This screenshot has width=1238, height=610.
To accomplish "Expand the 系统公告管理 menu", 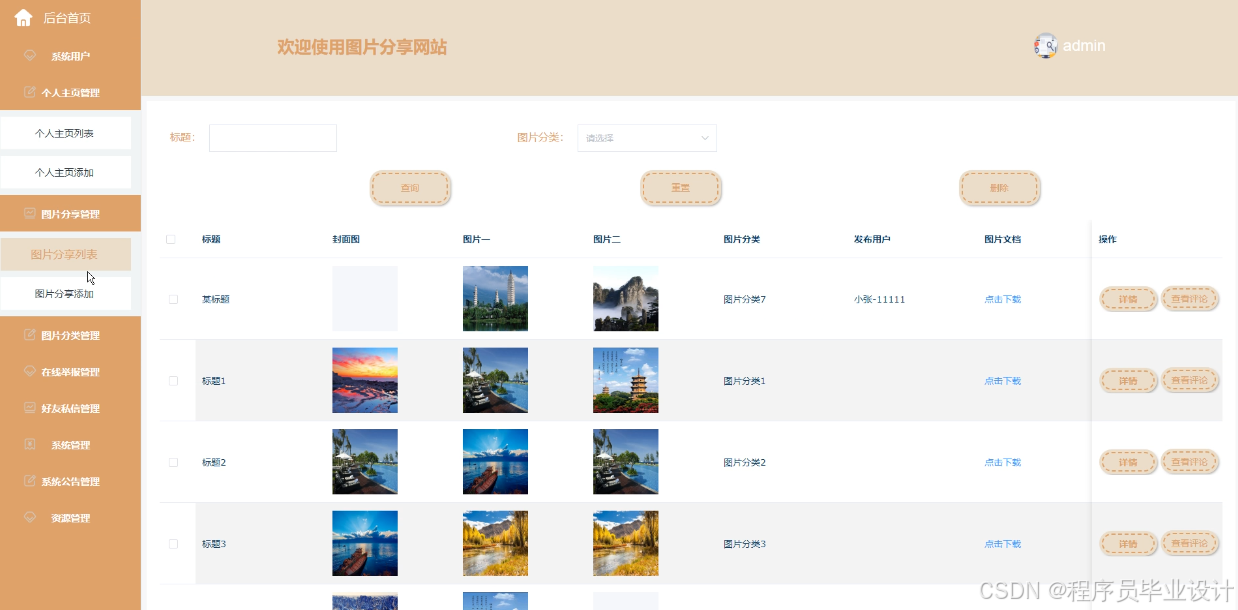I will [70, 481].
